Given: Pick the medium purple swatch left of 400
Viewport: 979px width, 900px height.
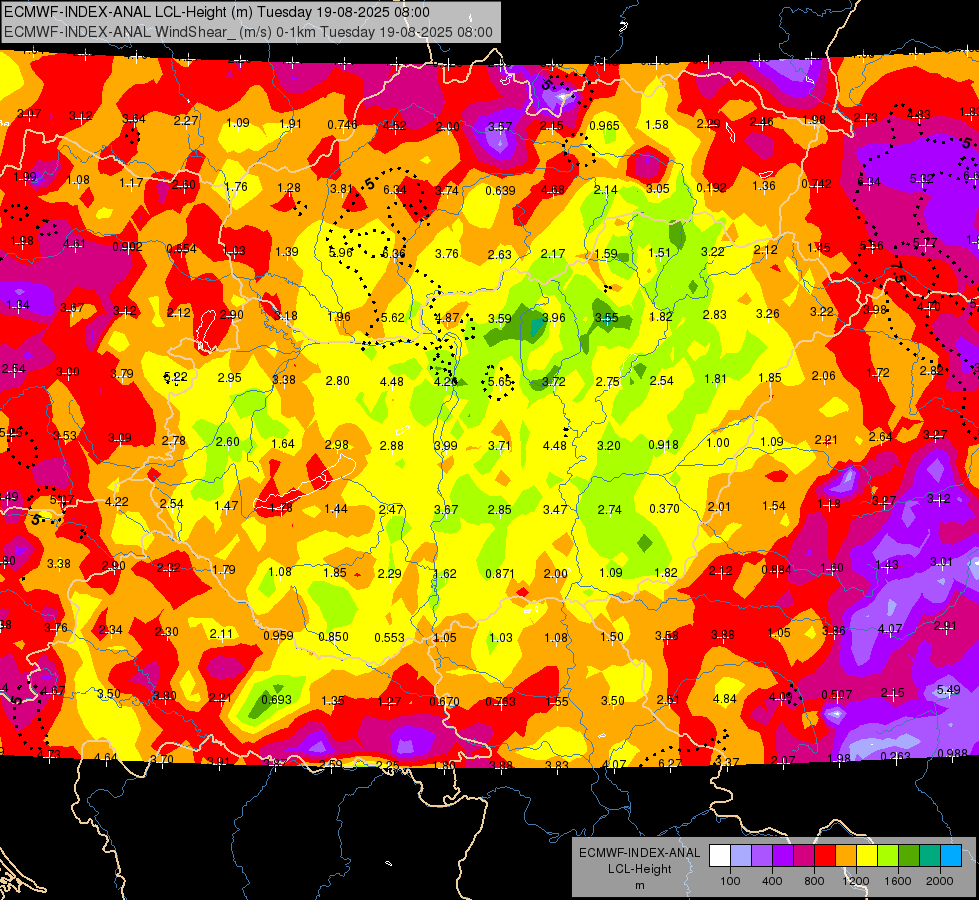Looking at the screenshot, I should [x=762, y=856].
